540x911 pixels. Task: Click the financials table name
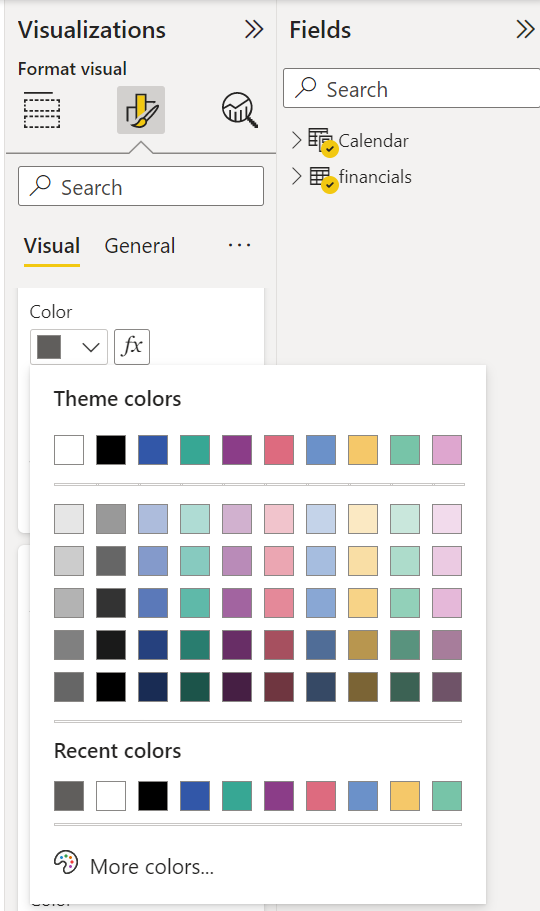pyautogui.click(x=375, y=177)
